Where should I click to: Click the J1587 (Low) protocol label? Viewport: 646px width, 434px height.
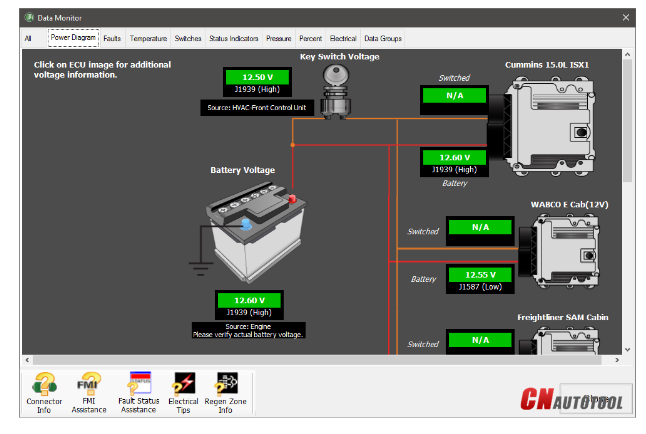point(480,287)
